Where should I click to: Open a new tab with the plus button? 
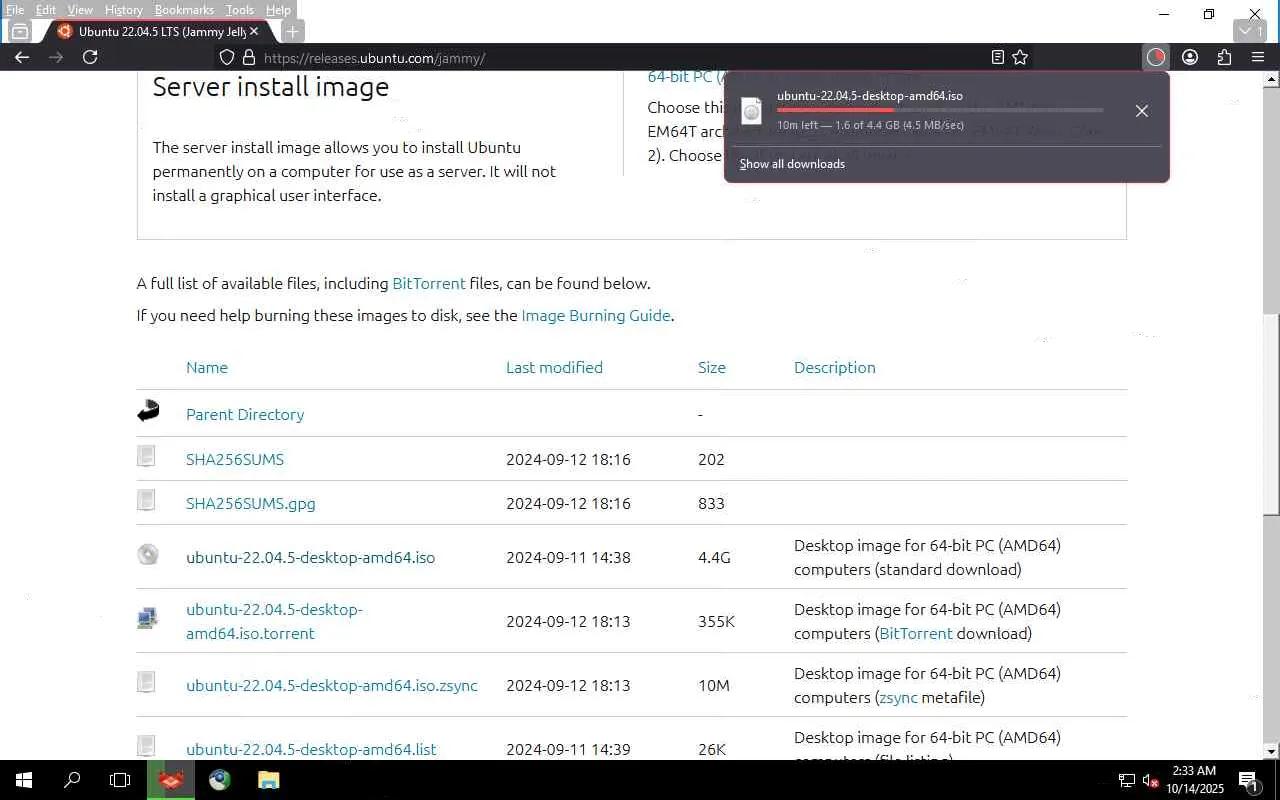coord(292,31)
